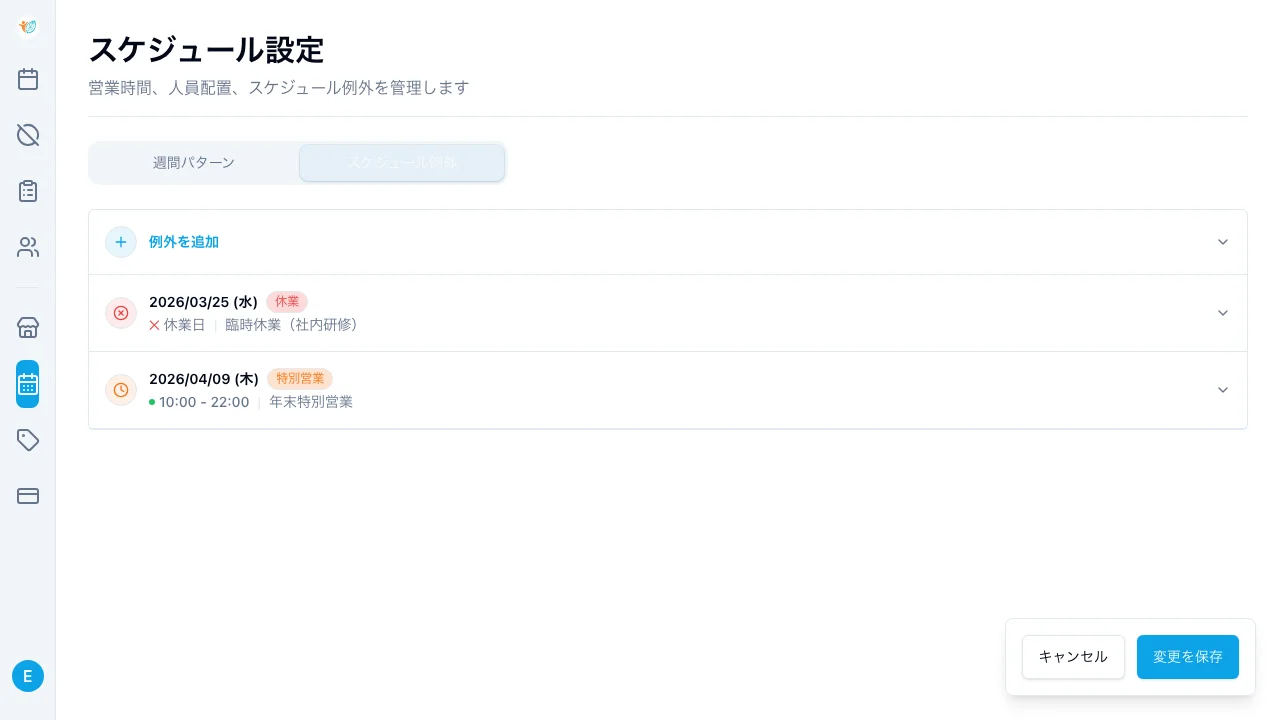The width and height of the screenshot is (1280, 720).
Task: Click the crossed-out circle sidebar icon
Action: pos(28,135)
